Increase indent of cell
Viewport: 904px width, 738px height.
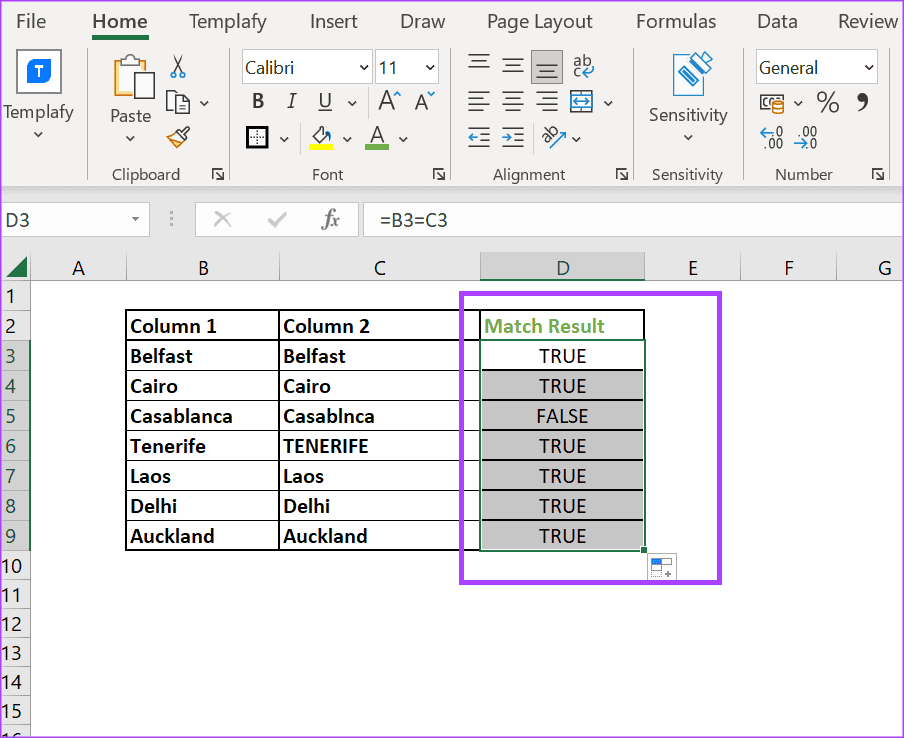tap(513, 137)
